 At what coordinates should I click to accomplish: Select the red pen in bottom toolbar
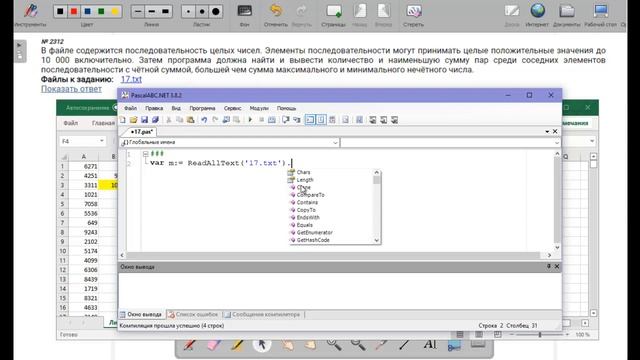(189, 345)
